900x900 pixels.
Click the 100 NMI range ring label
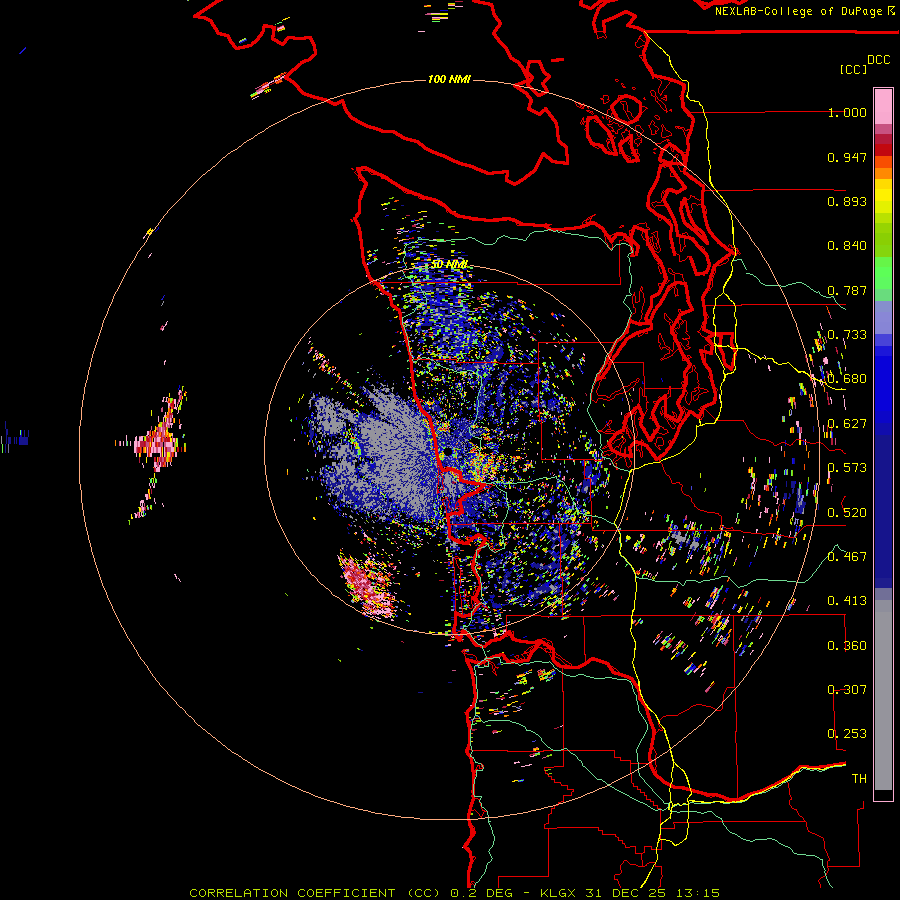pyautogui.click(x=449, y=79)
